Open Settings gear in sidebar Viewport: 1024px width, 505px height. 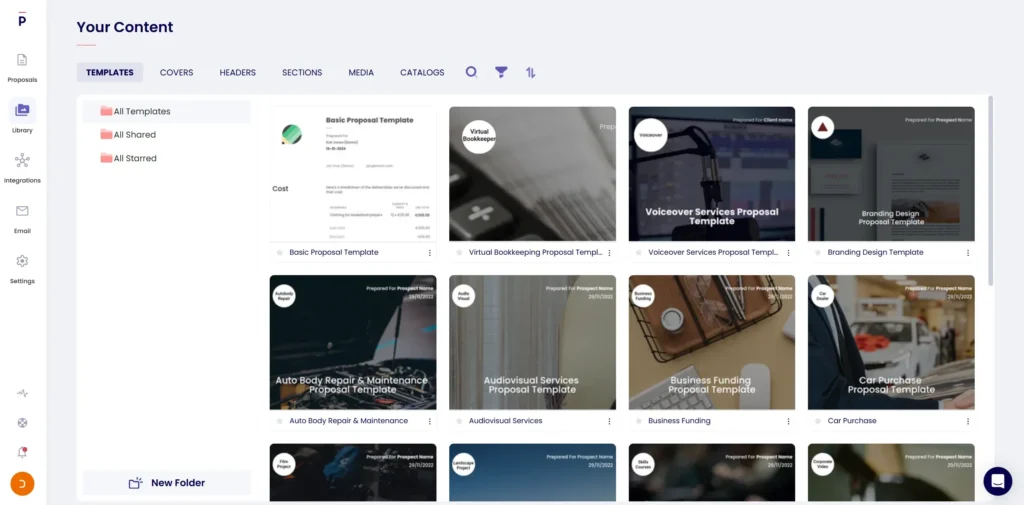22,267
